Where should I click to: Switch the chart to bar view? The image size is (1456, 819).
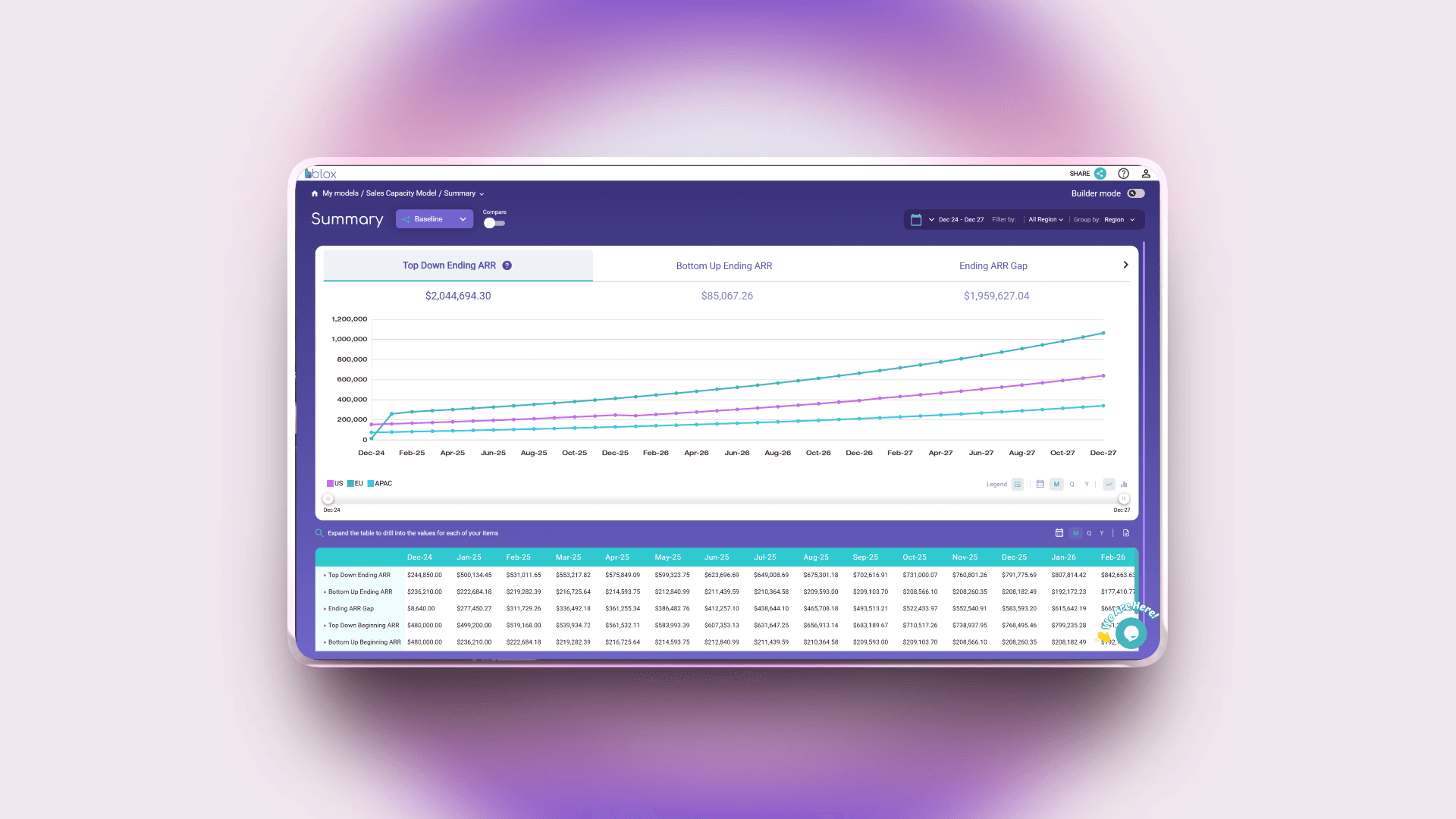click(x=1124, y=484)
